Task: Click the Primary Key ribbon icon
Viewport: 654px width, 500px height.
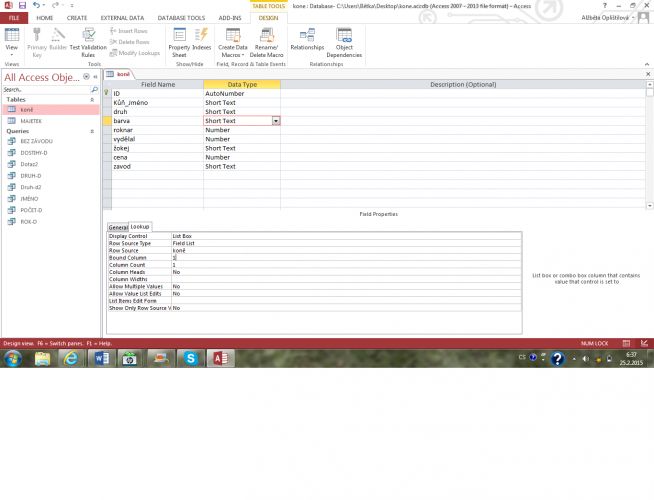Action: coord(37,43)
